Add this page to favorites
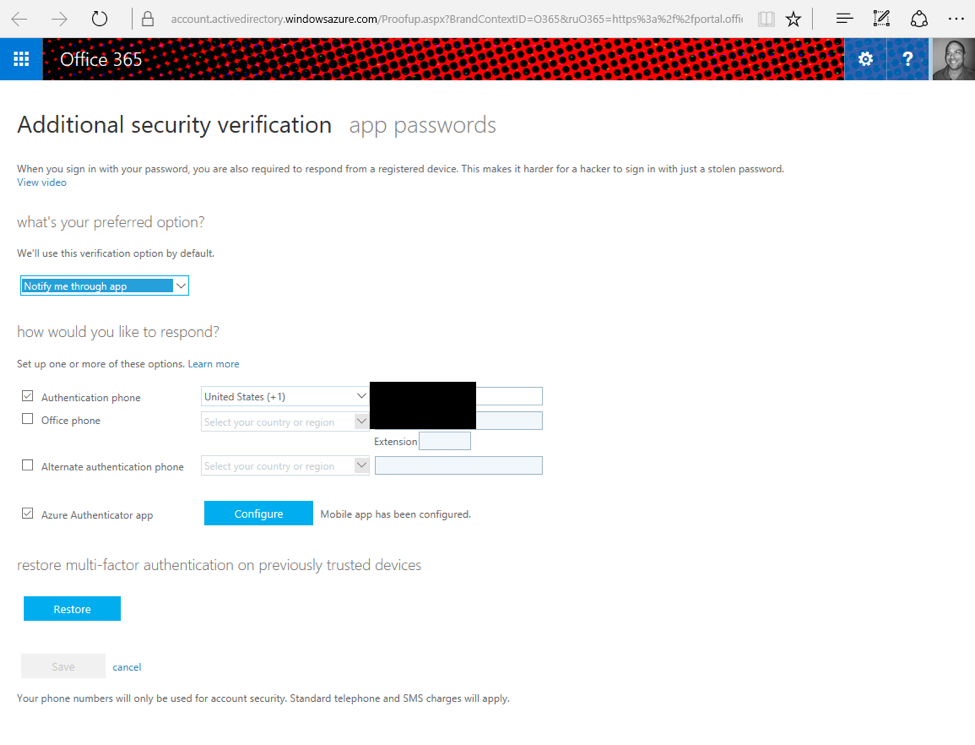The width and height of the screenshot is (975, 745). point(793,17)
